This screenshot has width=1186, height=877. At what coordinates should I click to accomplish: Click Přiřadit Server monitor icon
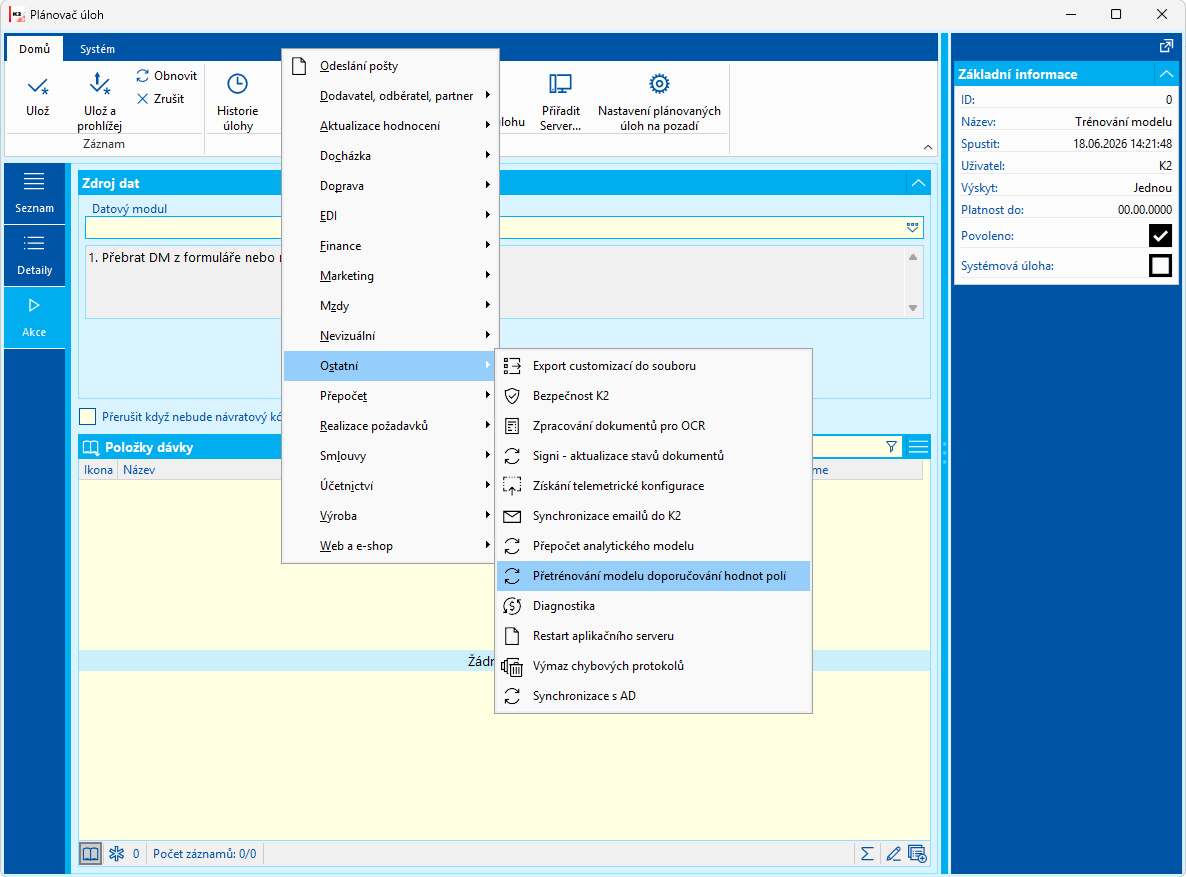560,84
